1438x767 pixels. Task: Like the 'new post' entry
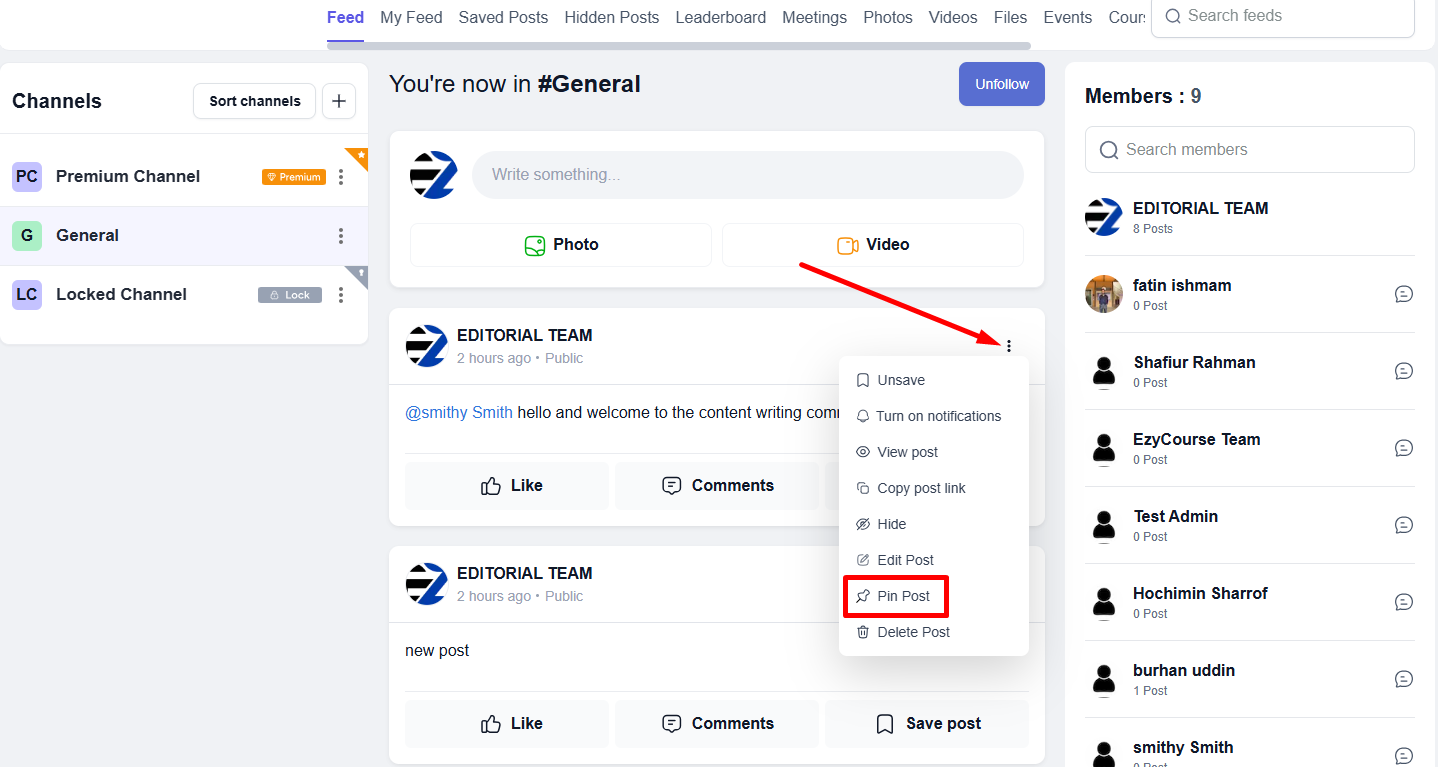(x=507, y=724)
